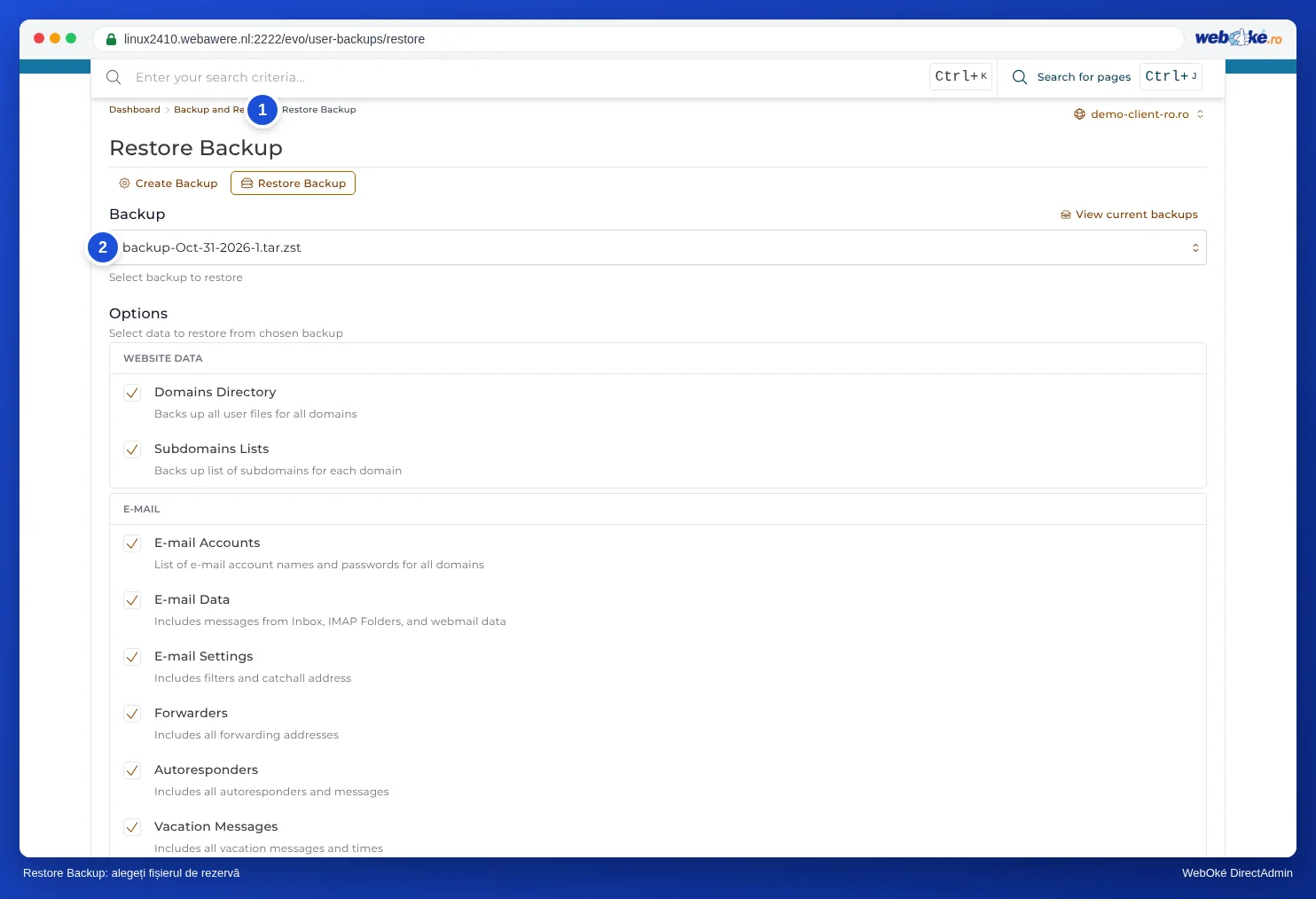Open the backup file selection dropdown
This screenshot has height=899, width=1316.
(658, 247)
